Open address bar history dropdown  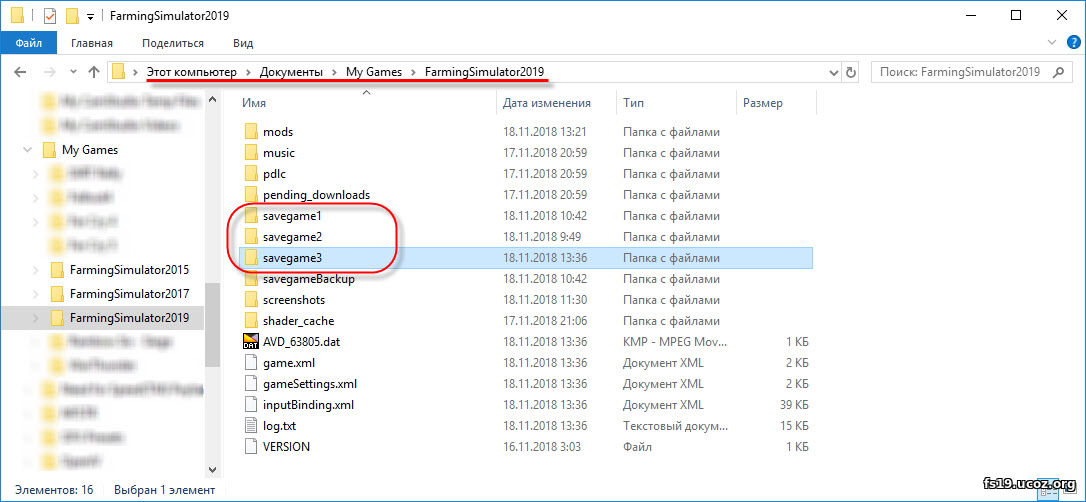pos(833,71)
